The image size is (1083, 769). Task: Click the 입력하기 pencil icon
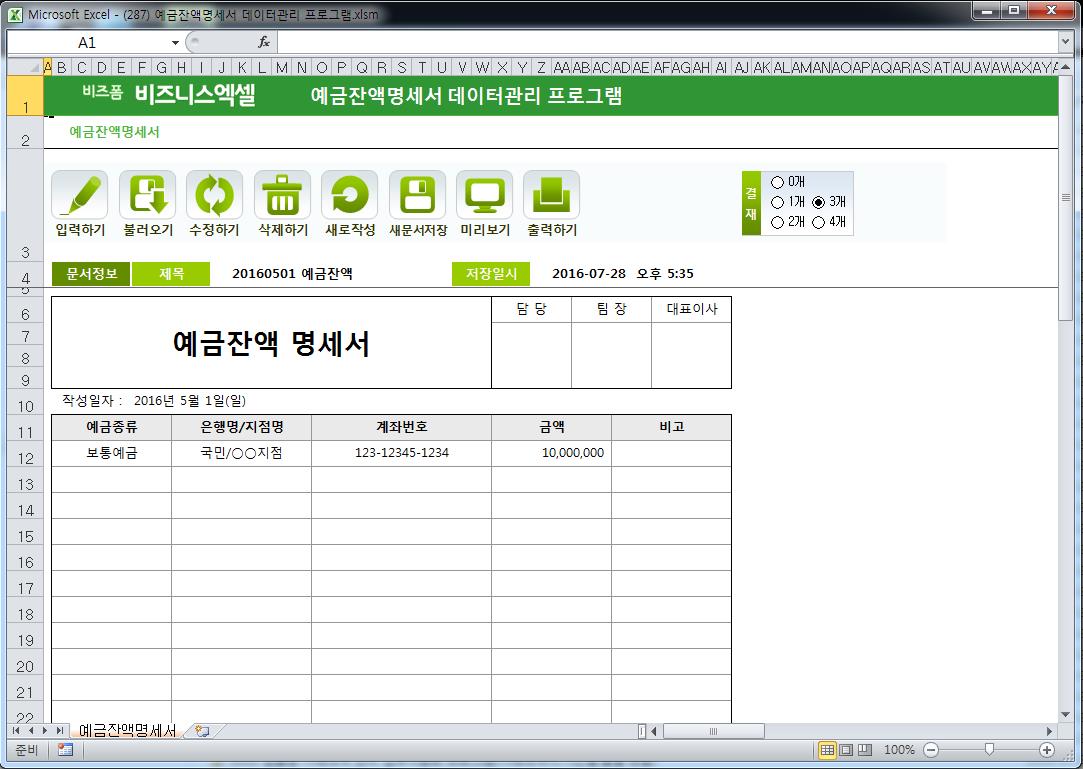tap(80, 195)
